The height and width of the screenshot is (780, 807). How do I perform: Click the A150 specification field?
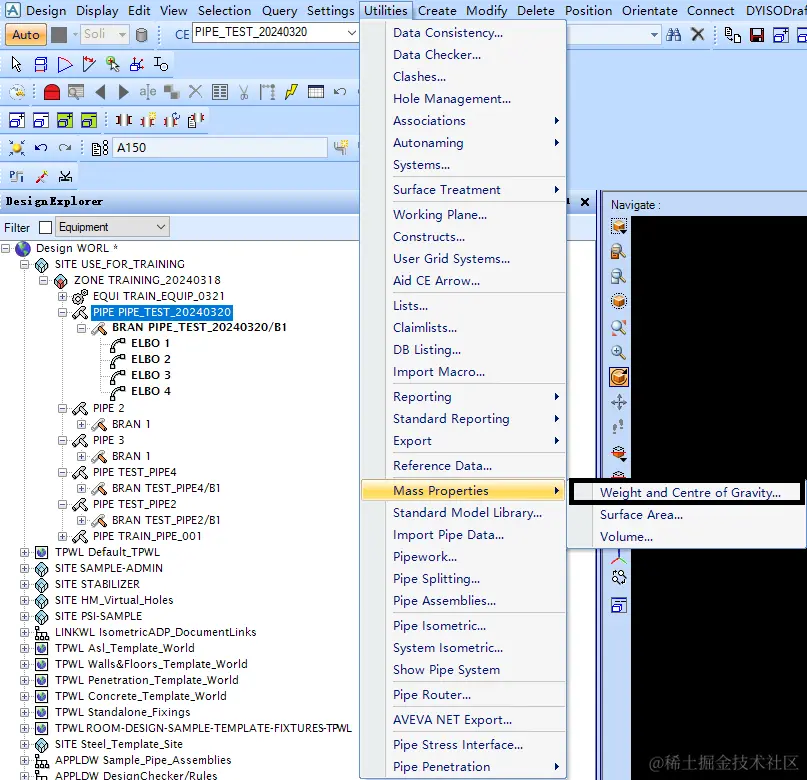(219, 148)
